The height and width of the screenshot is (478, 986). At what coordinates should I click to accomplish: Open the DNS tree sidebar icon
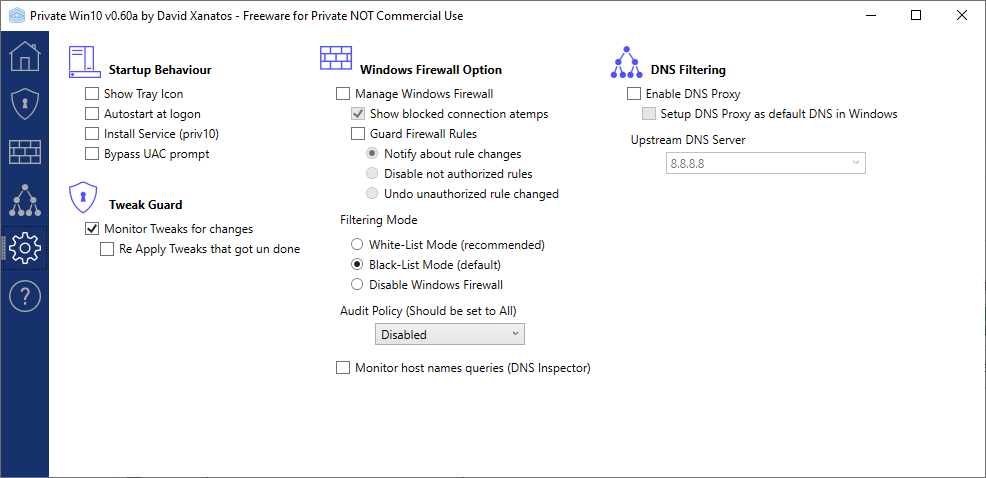(25, 200)
